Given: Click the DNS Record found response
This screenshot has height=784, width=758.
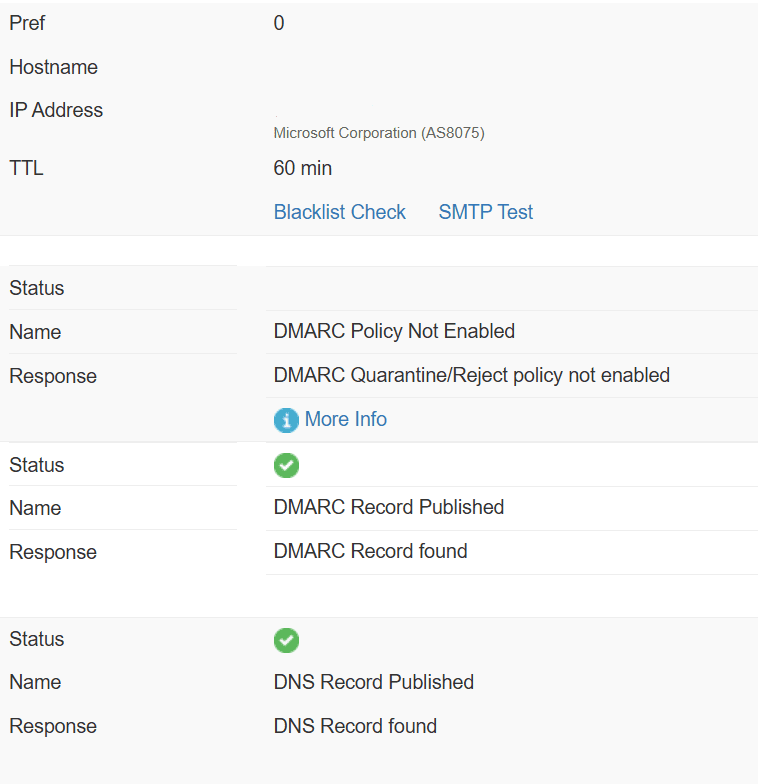Looking at the screenshot, I should 355,726.
